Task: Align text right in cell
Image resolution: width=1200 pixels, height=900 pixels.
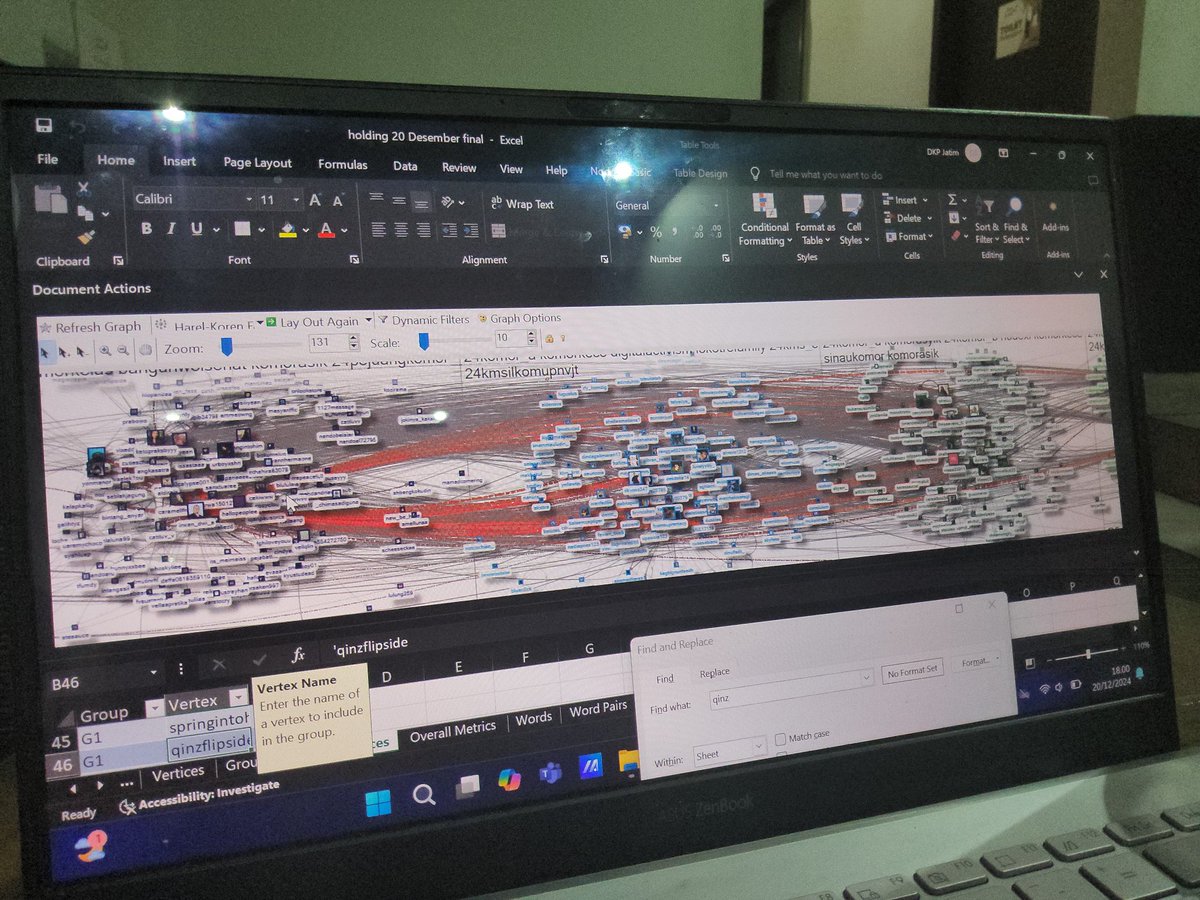Action: pos(423,230)
